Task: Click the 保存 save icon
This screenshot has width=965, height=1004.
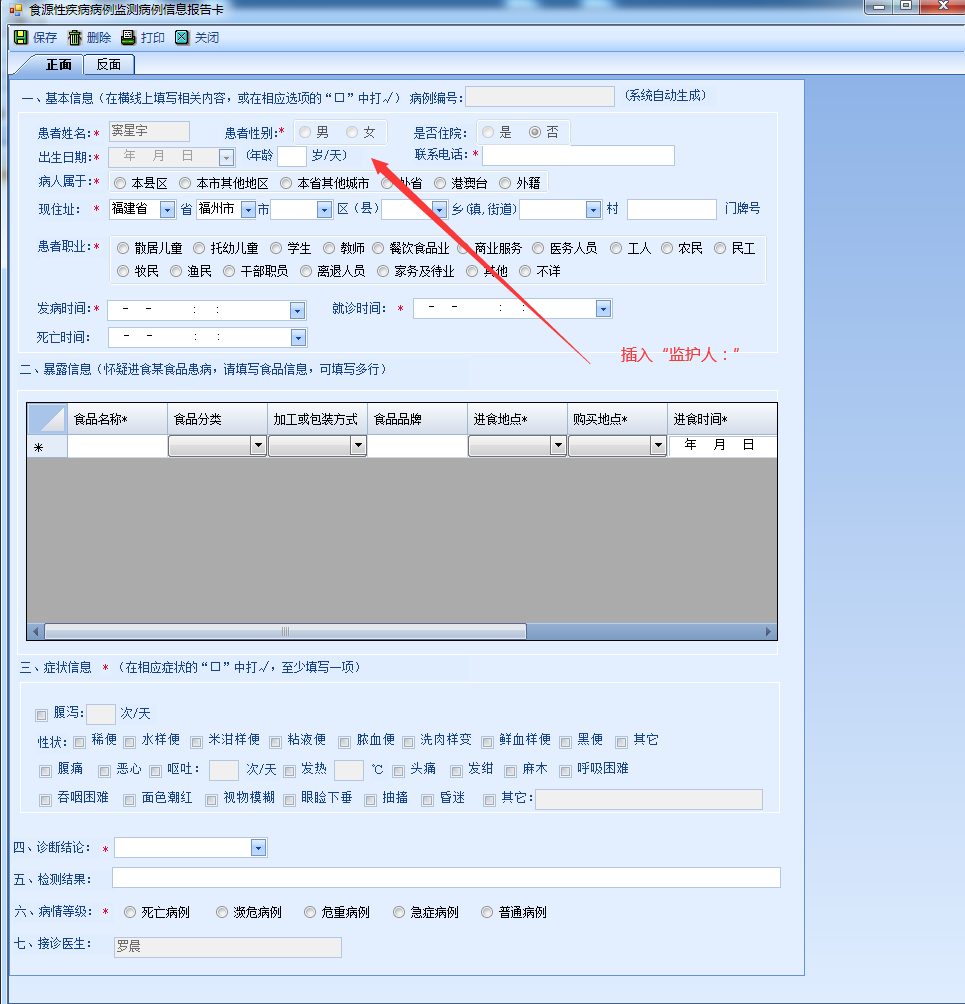Action: [x=21, y=38]
